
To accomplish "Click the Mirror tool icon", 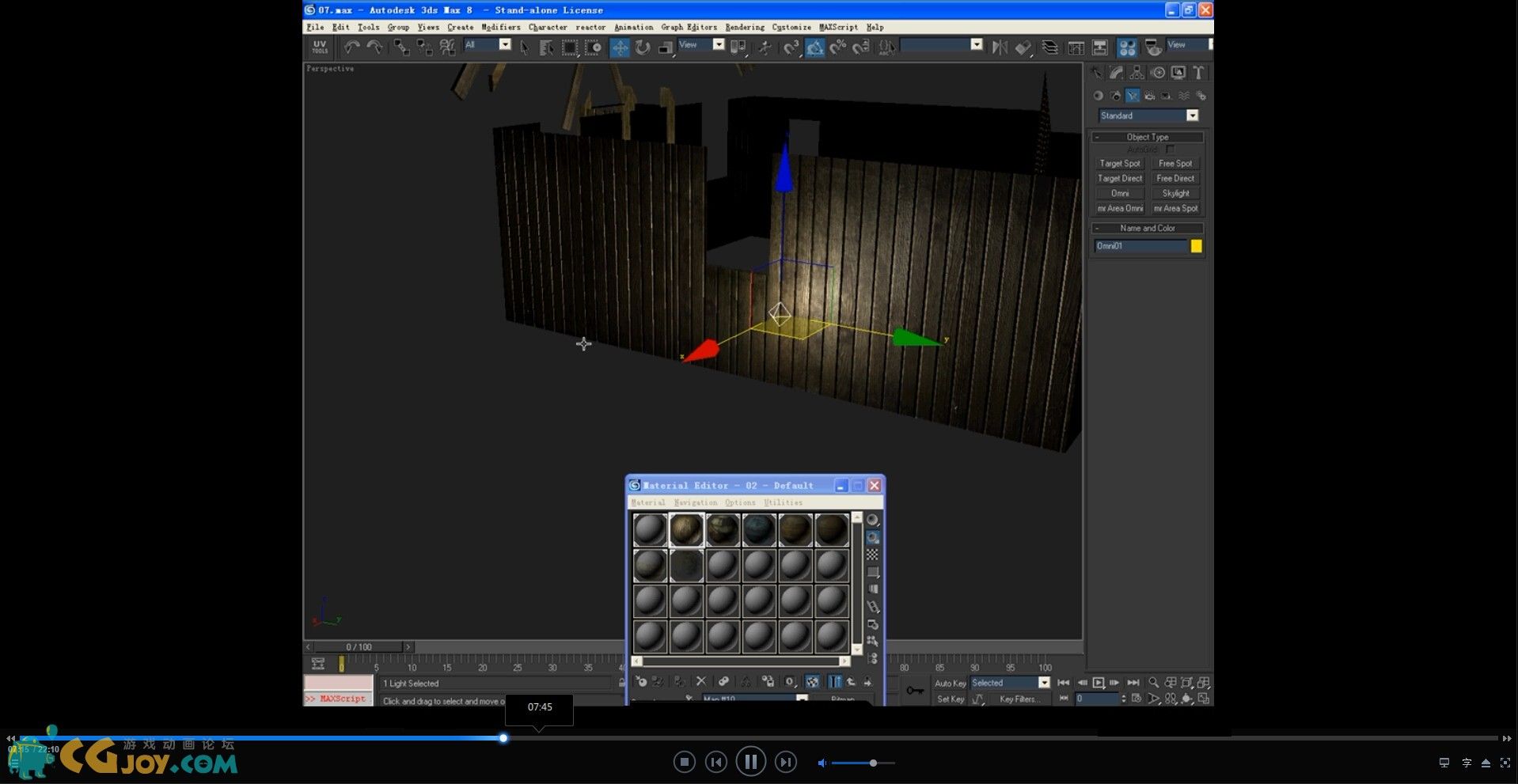I will [x=1000, y=47].
